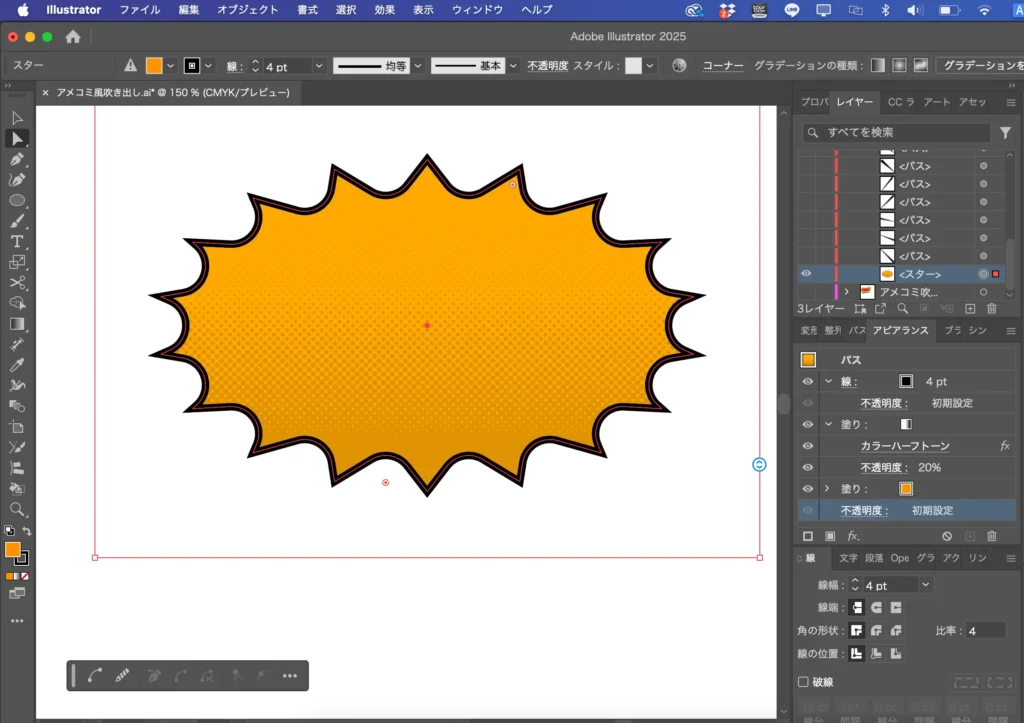Image resolution: width=1024 pixels, height=723 pixels.
Task: Click the fx add effect icon
Action: click(853, 537)
